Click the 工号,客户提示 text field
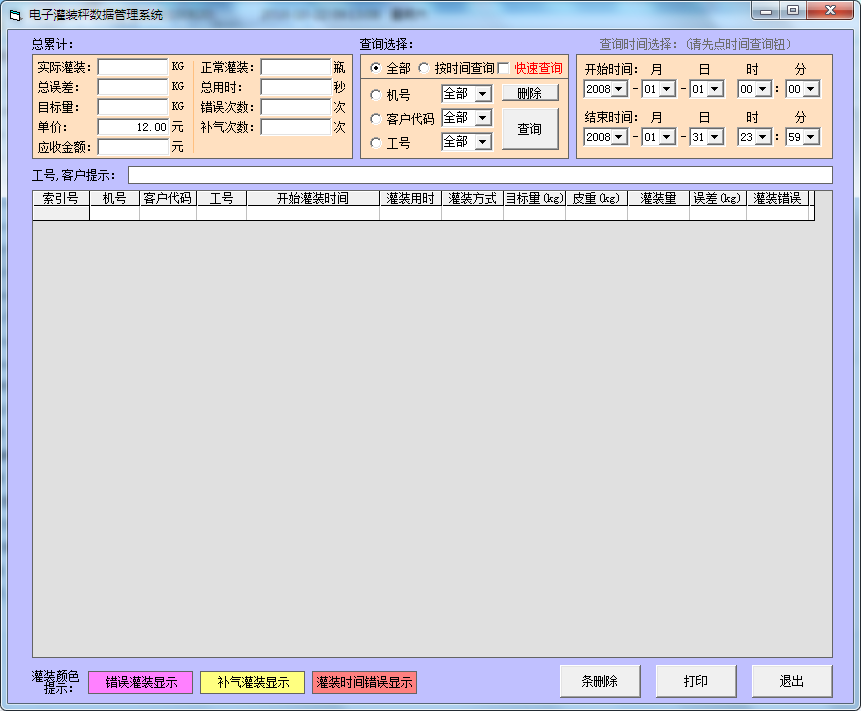This screenshot has height=711, width=861. pyautogui.click(x=479, y=175)
